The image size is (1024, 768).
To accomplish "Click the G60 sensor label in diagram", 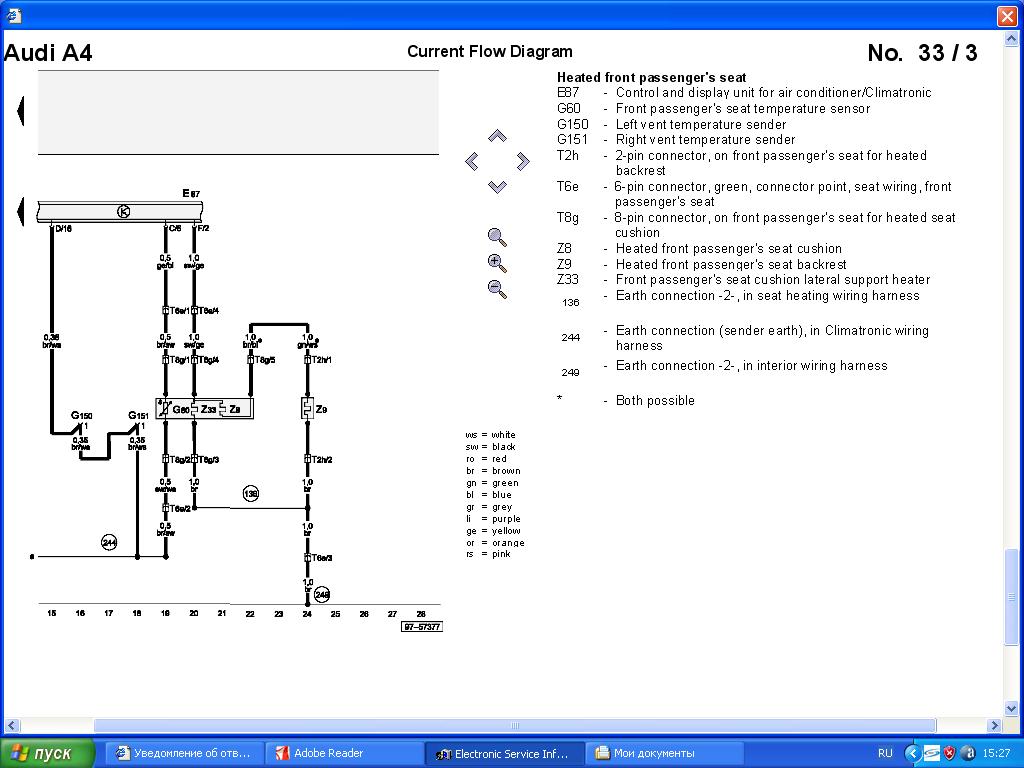I will tap(181, 409).
